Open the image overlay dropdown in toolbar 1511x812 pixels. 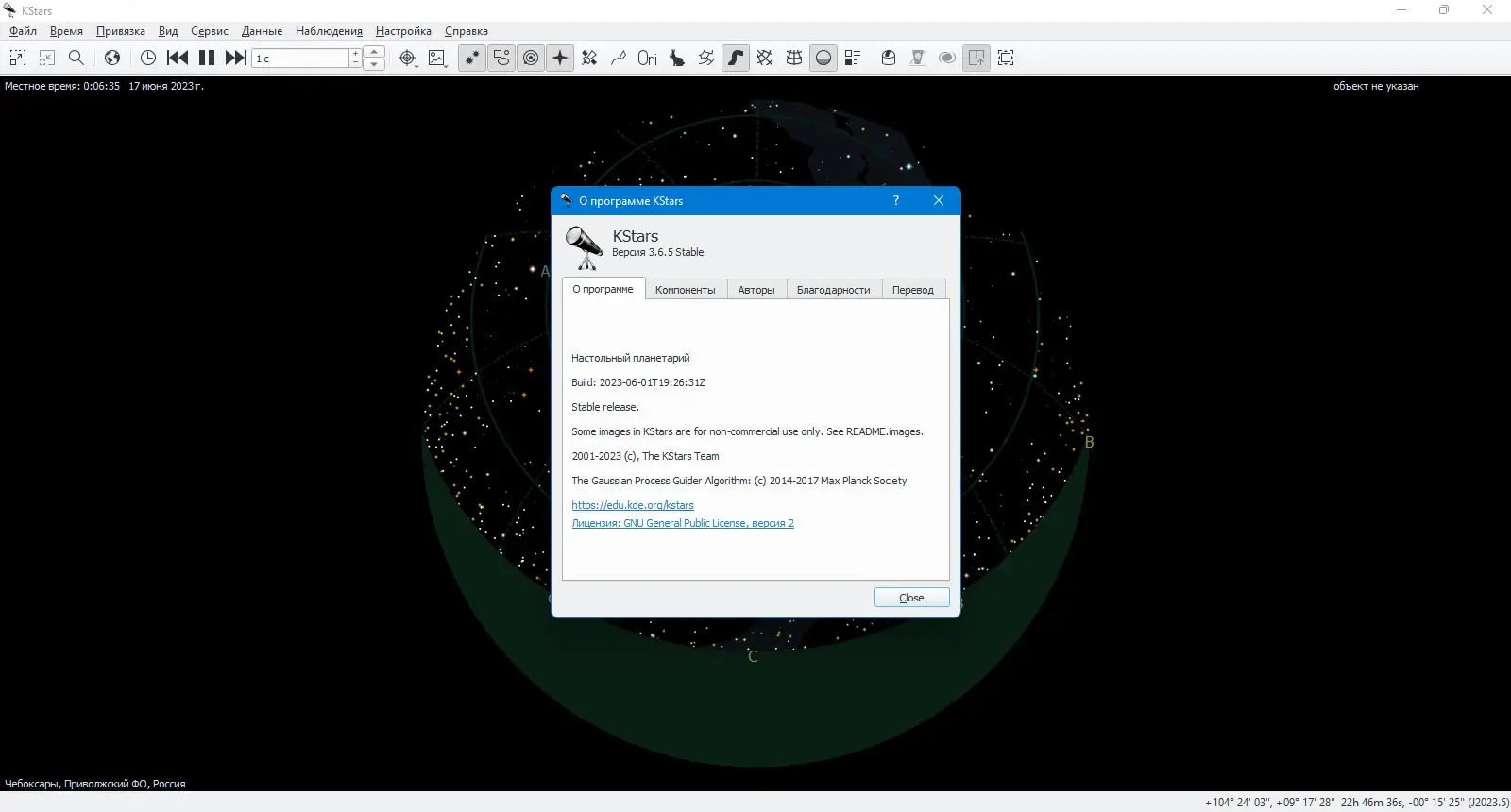437,58
